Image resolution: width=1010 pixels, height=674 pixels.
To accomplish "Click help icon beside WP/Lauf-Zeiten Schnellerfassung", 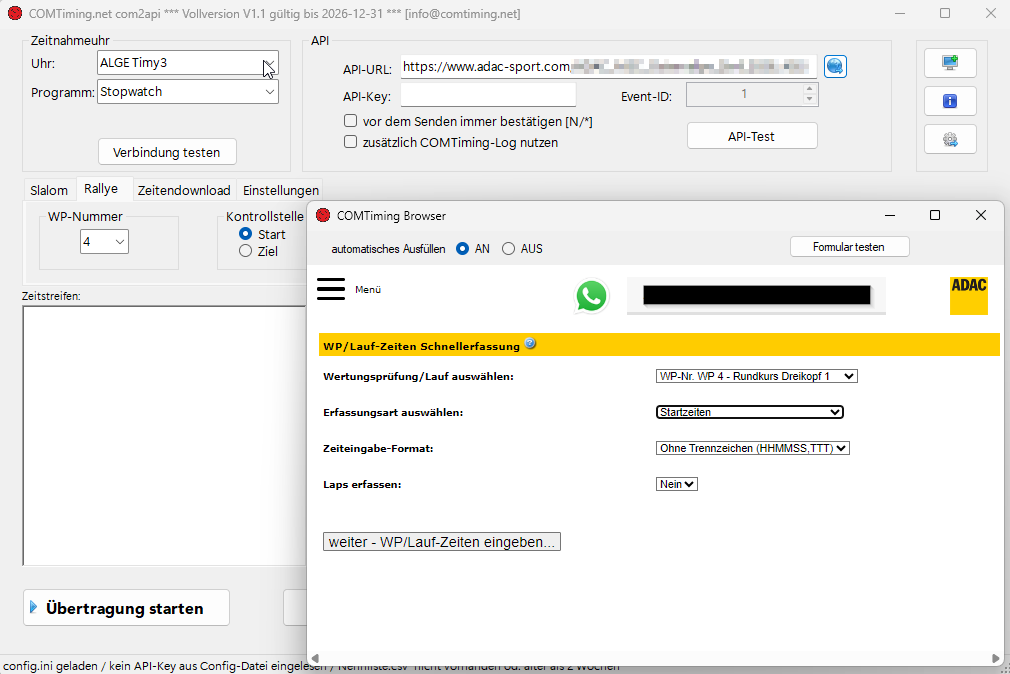I will click(x=530, y=344).
